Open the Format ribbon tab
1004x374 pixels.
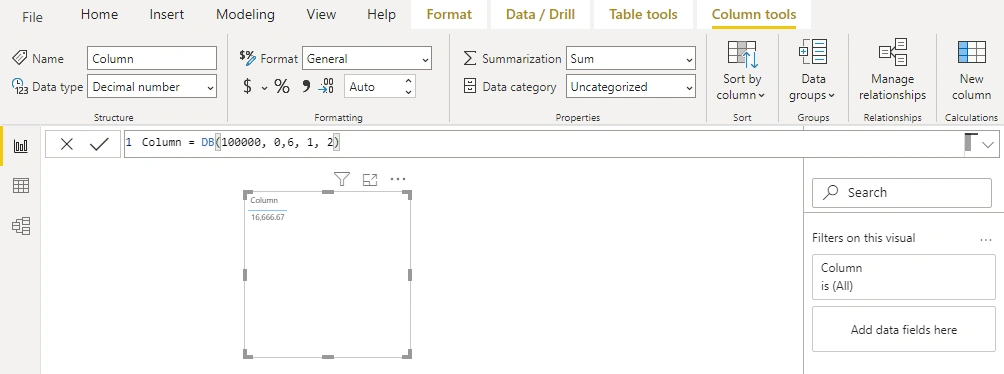449,14
